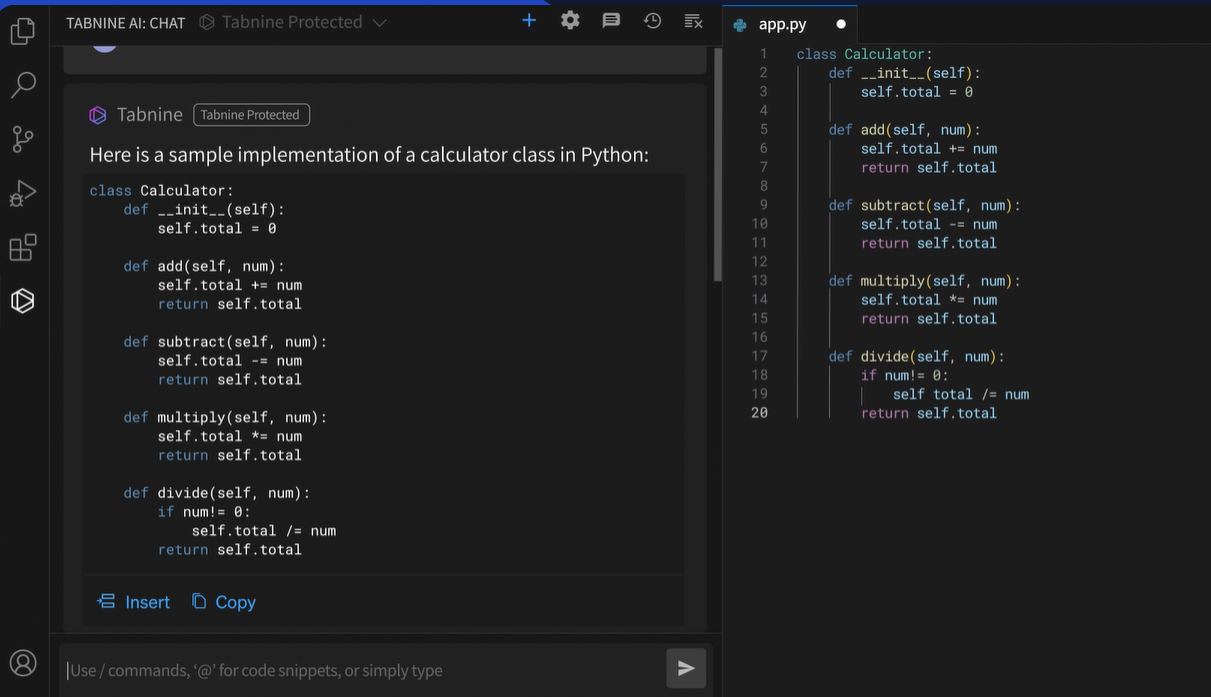Screen dimensions: 1211x697
Task: Click 'def __init__(self):' in chat code block
Action: pyautogui.click(x=204, y=209)
